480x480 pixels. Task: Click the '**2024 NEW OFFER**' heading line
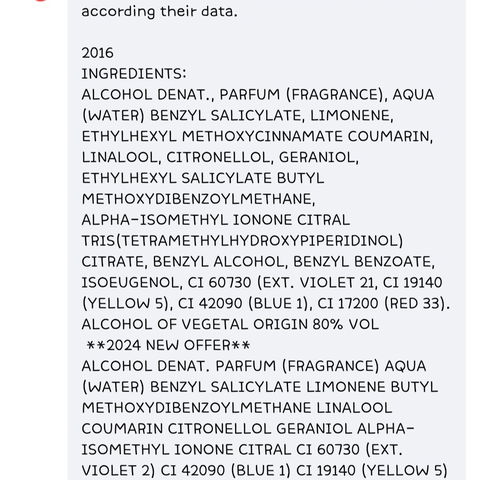(168, 345)
